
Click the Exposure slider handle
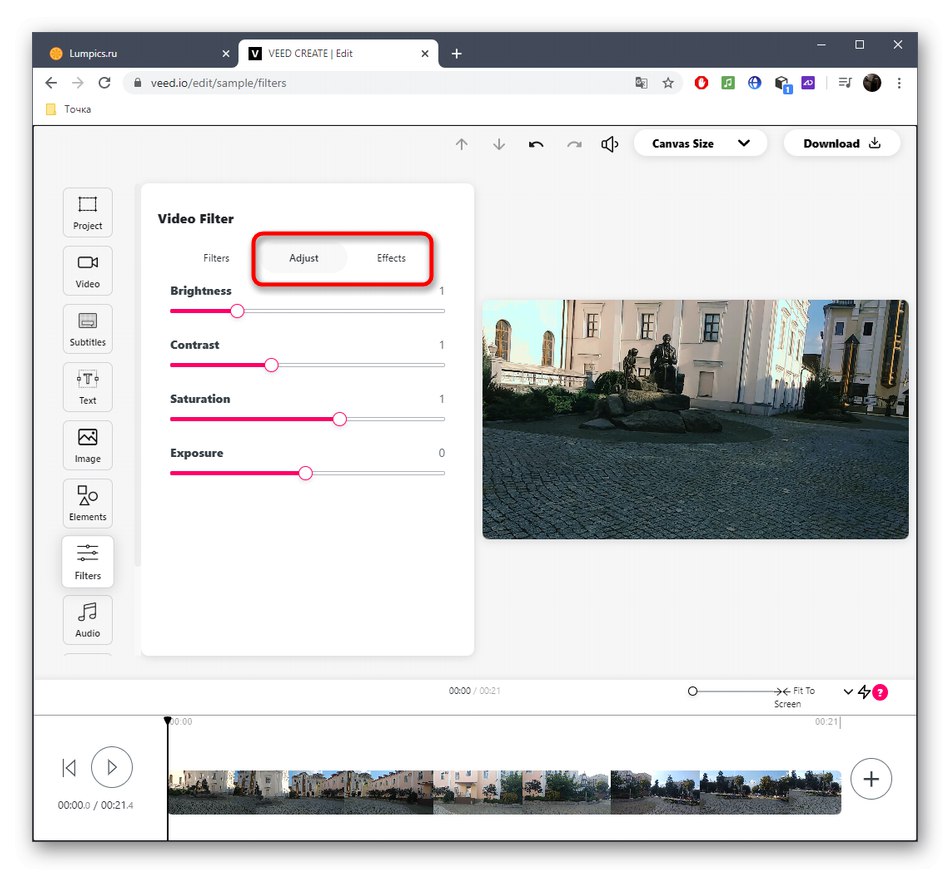pyautogui.click(x=306, y=473)
